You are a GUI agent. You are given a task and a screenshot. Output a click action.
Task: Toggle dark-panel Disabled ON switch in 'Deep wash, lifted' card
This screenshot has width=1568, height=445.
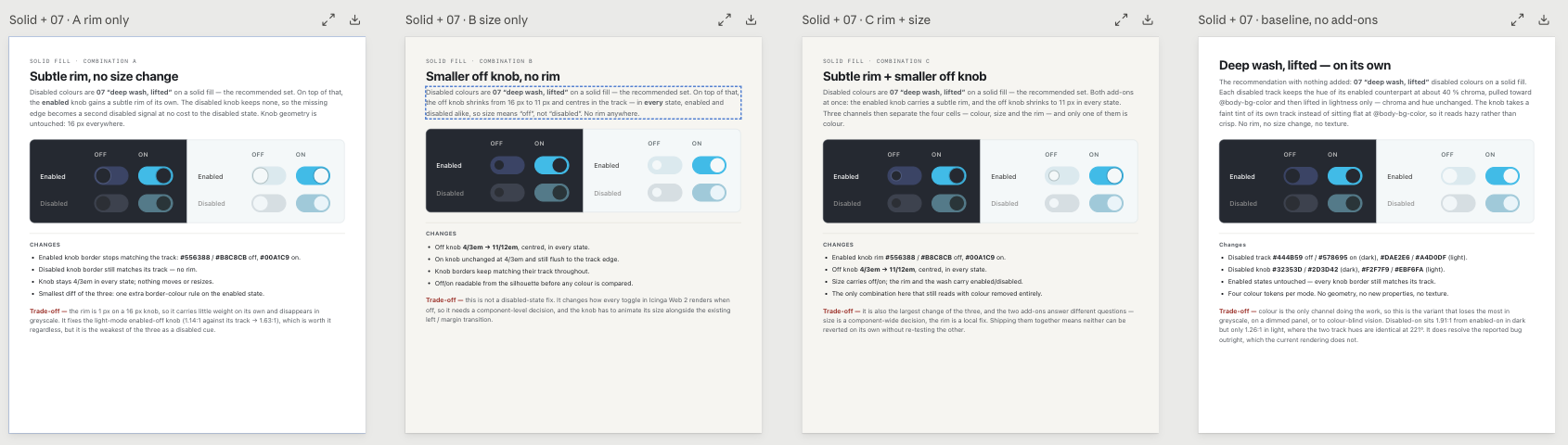[x=1344, y=203]
